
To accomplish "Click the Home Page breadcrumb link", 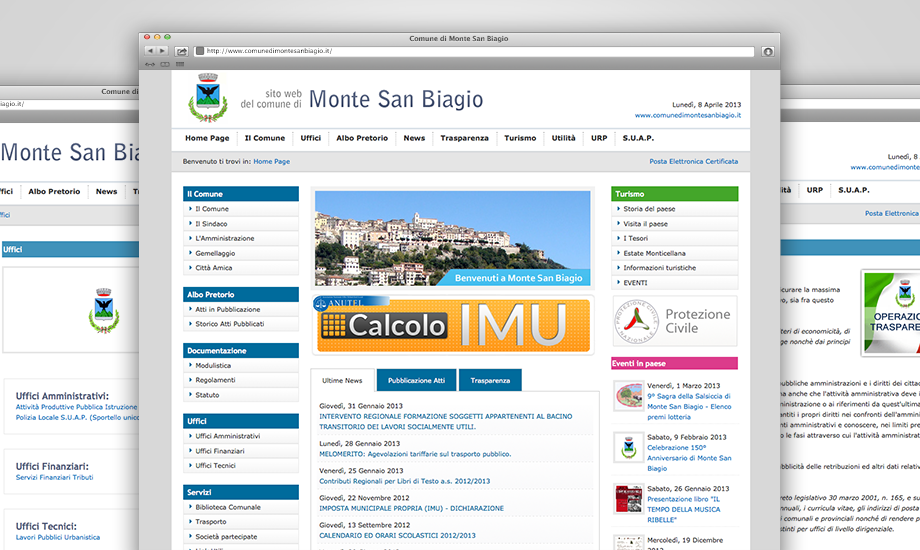I will click(x=272, y=161).
